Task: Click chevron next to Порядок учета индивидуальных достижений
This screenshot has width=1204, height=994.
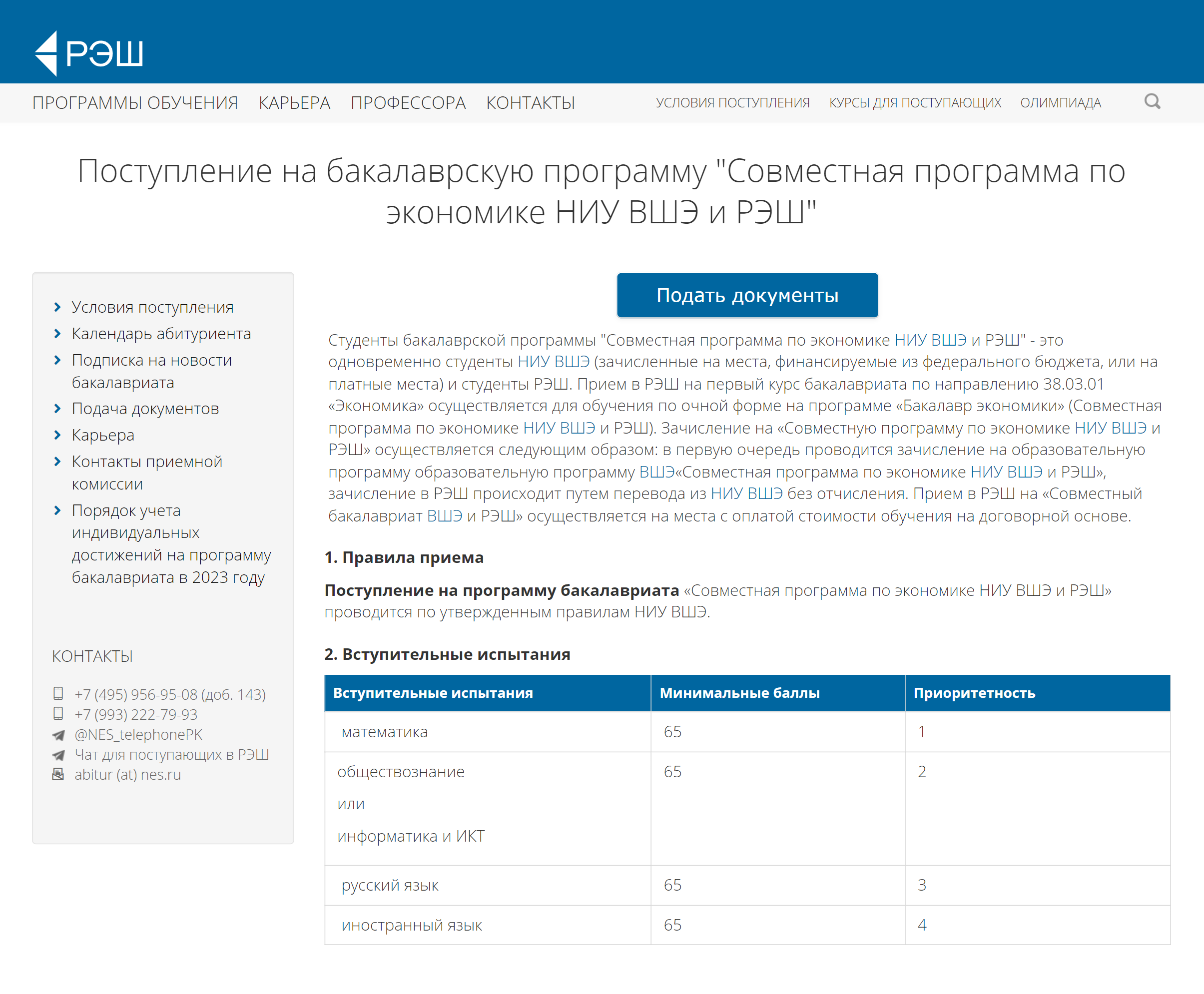Action: coord(57,510)
